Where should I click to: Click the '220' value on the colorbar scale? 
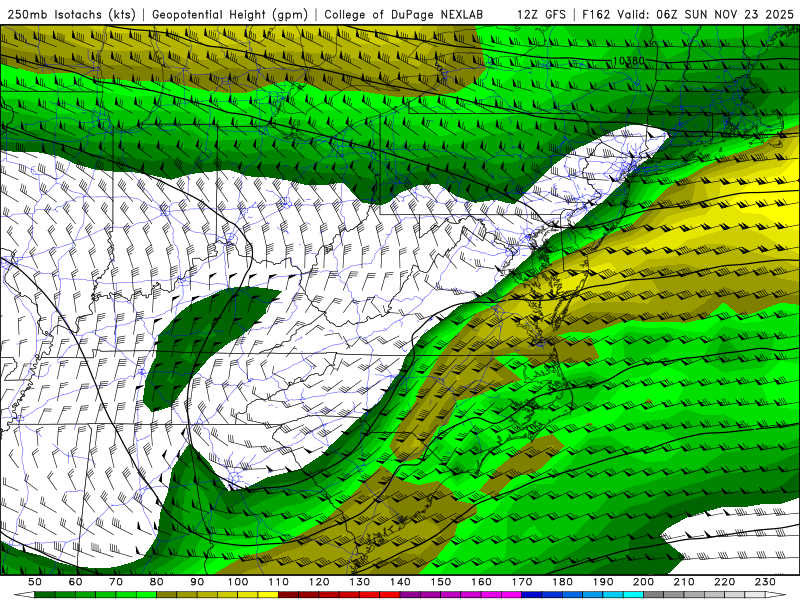click(x=724, y=582)
